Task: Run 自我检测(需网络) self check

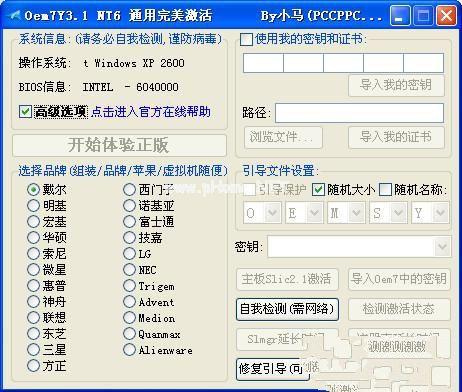Action: pyautogui.click(x=287, y=309)
